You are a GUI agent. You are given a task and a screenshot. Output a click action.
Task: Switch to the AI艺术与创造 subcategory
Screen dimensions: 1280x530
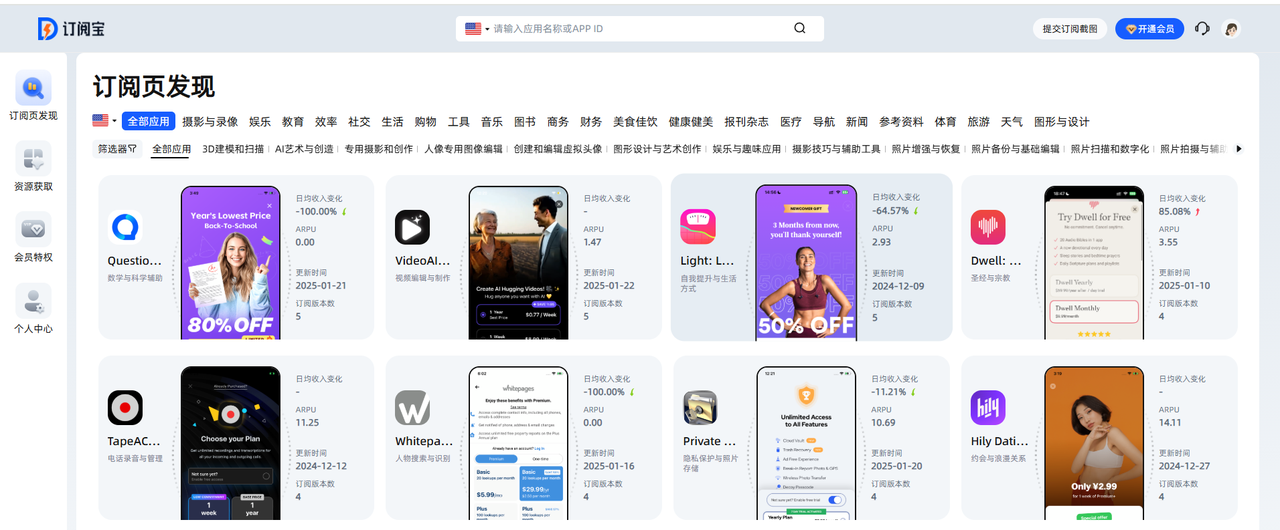(304, 149)
